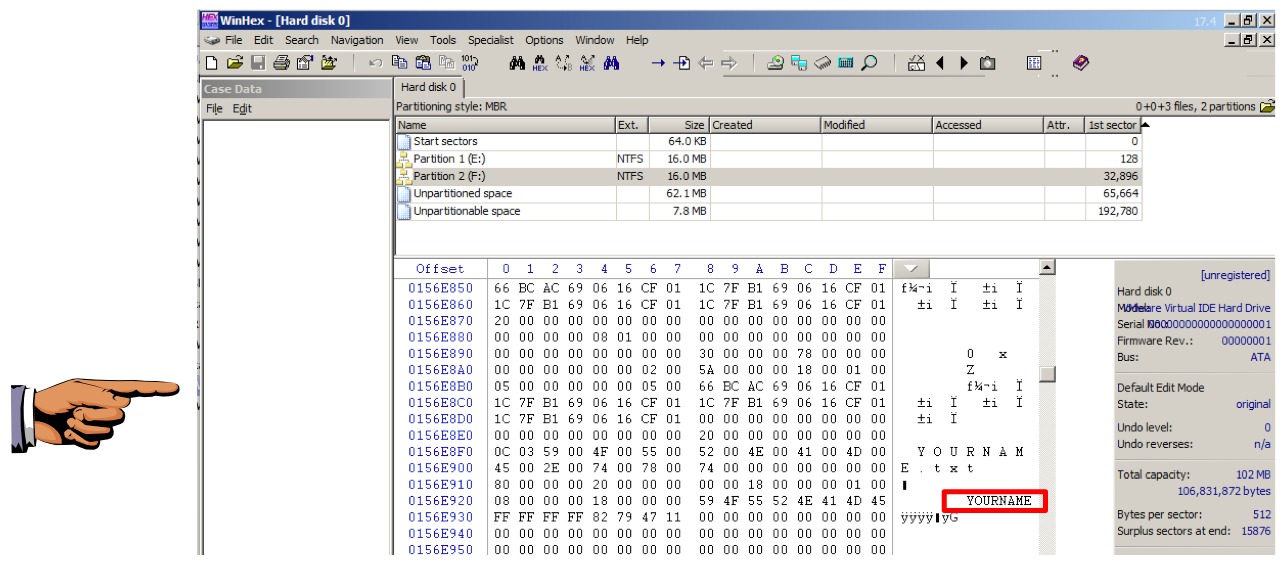Click the 1st sector column header
The height and width of the screenshot is (564, 1288).
point(1112,125)
